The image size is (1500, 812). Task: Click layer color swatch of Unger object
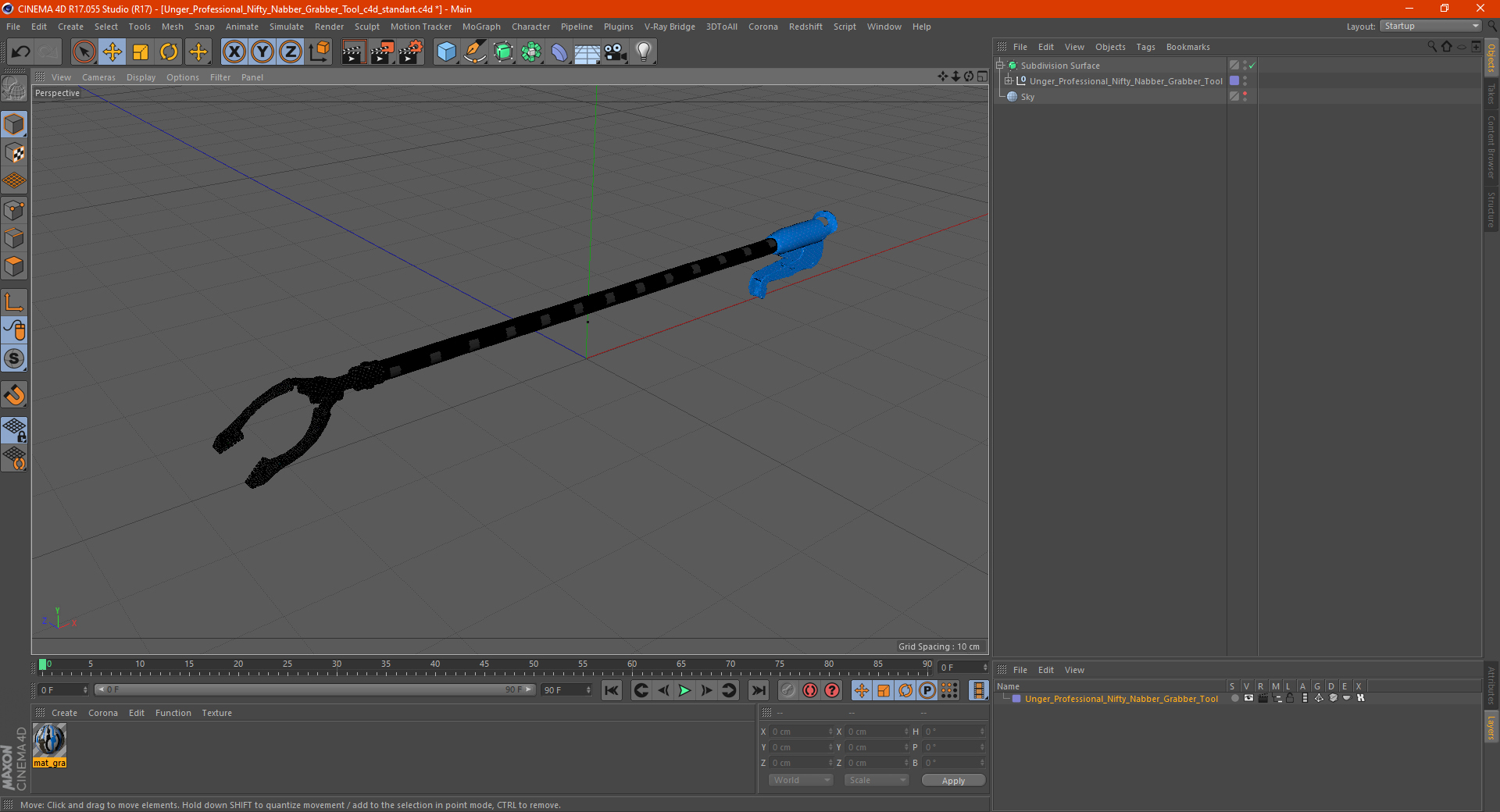(1234, 81)
